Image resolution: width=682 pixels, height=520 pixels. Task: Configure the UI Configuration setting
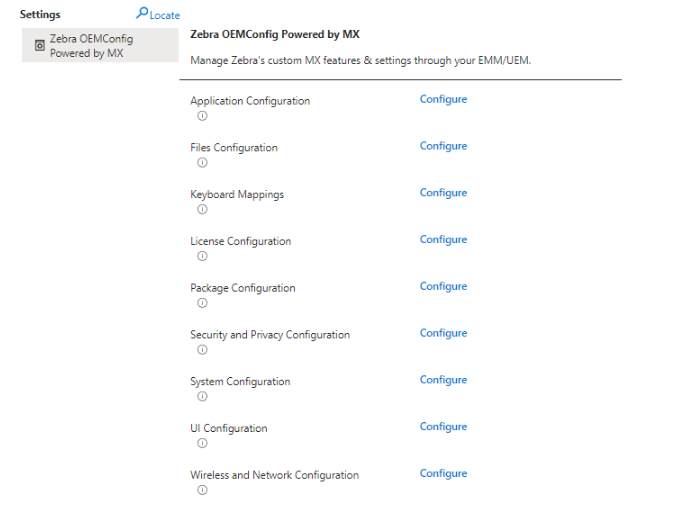point(443,427)
